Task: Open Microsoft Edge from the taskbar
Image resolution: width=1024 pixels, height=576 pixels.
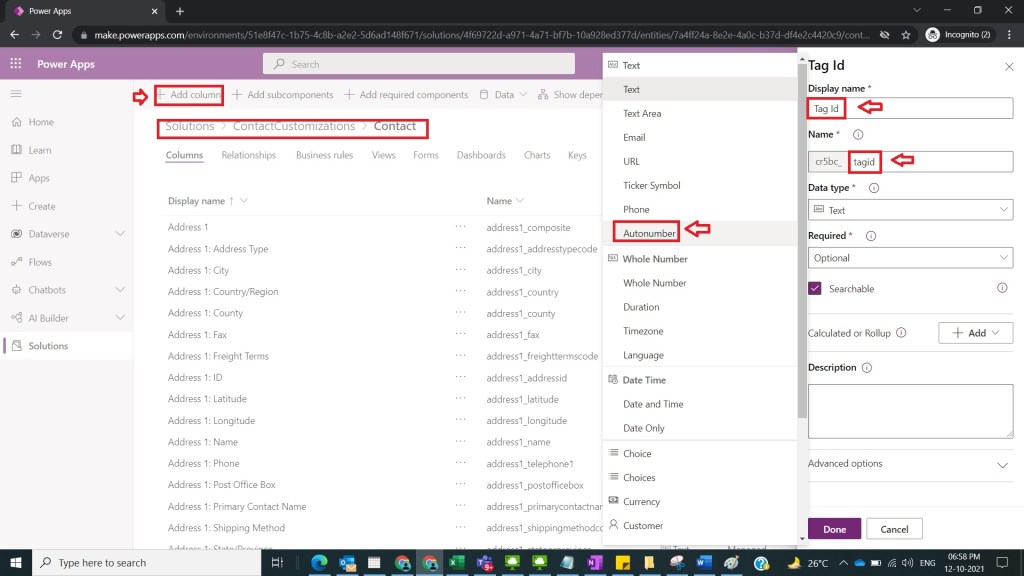Action: (x=321, y=563)
